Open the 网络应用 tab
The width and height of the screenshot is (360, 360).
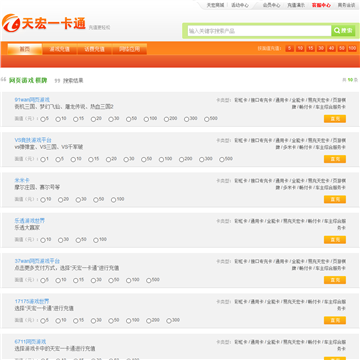pyautogui.click(x=130, y=49)
